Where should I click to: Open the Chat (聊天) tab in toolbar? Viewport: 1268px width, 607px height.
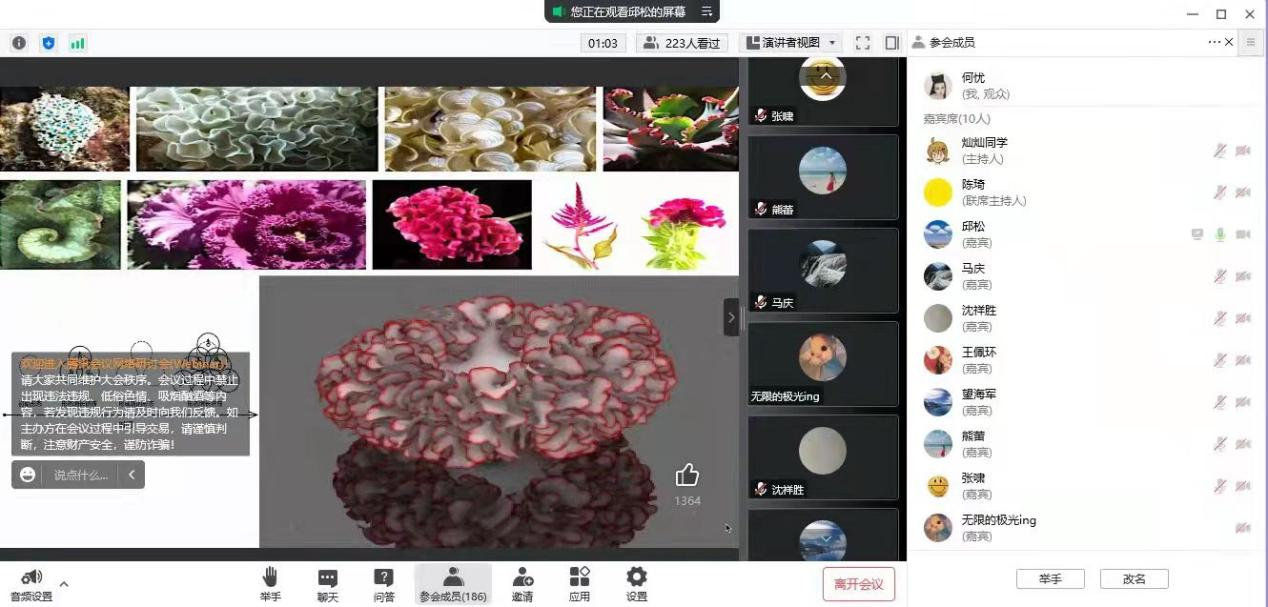click(x=327, y=583)
